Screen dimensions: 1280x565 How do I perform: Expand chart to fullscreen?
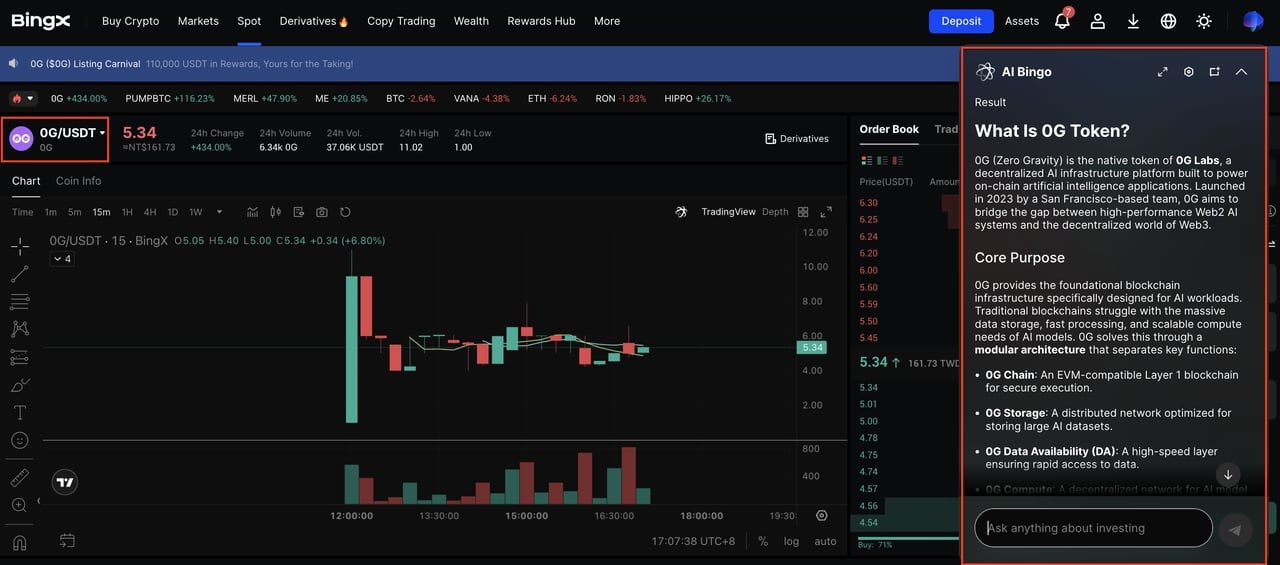coord(826,212)
